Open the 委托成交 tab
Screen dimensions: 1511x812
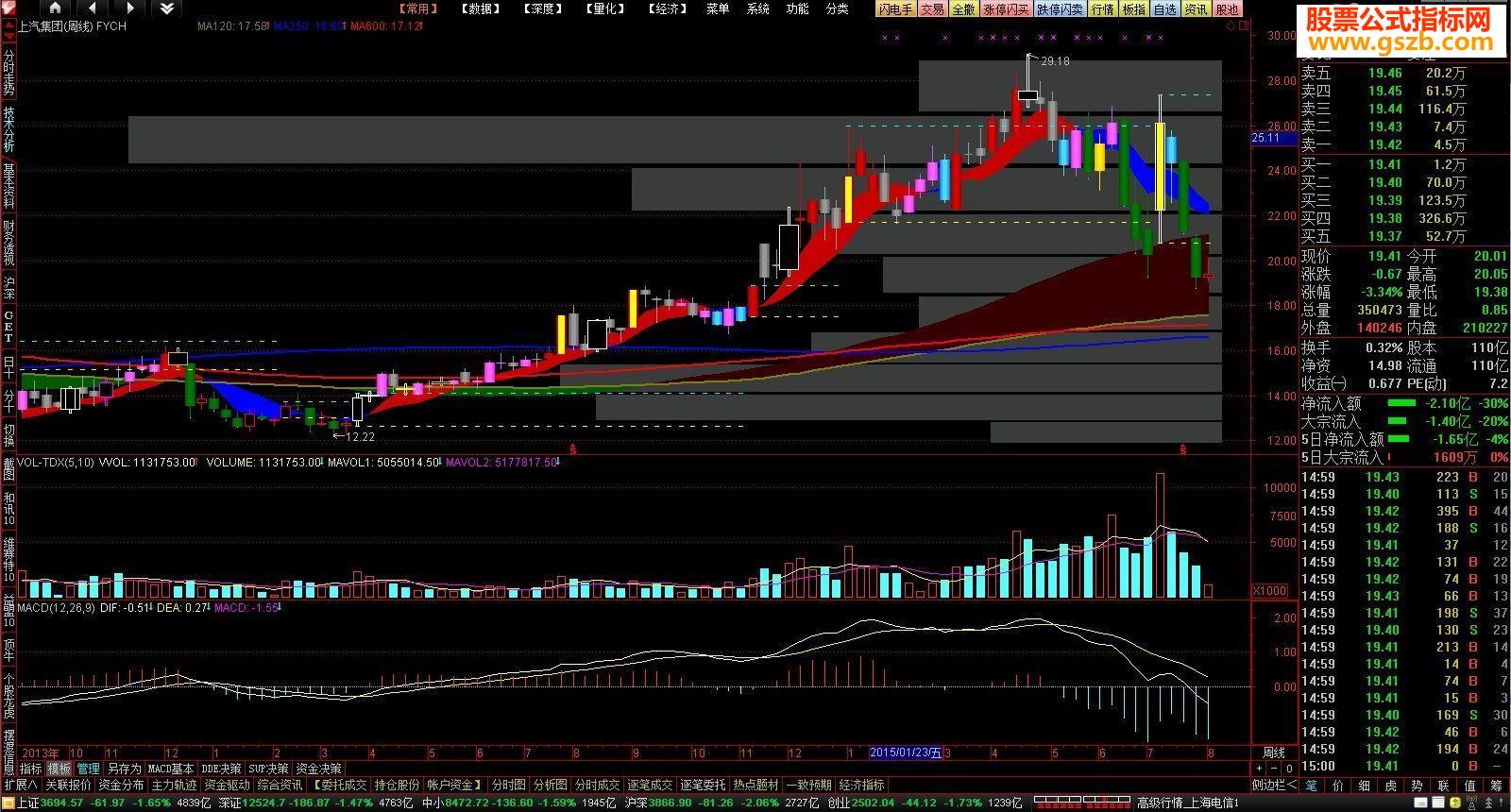click(340, 785)
